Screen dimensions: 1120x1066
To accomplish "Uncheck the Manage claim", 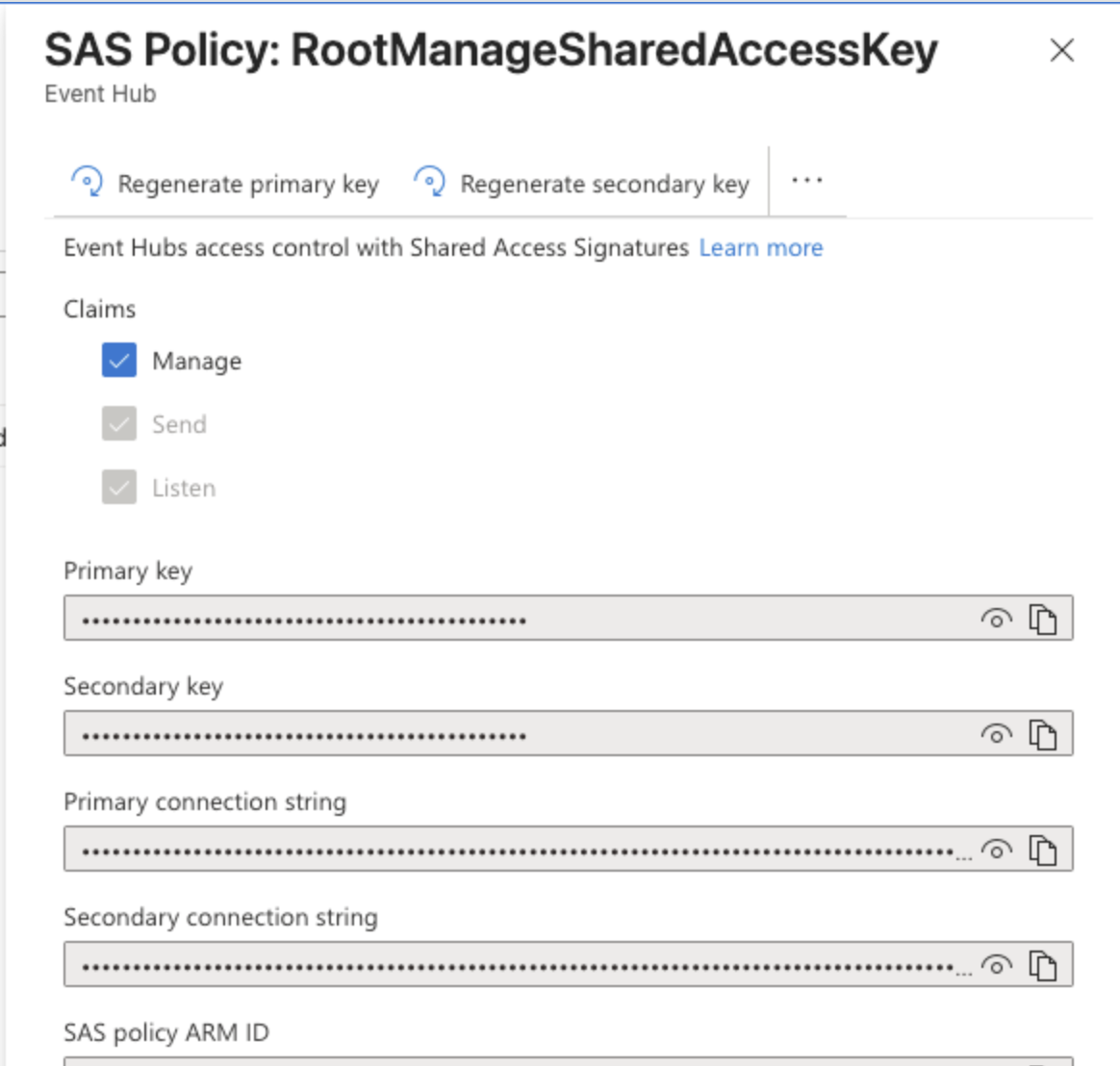I will (117, 361).
